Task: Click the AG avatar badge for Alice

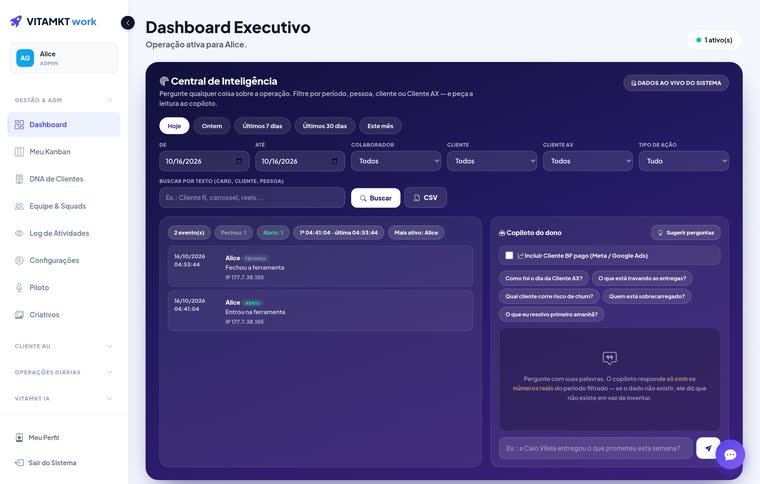Action: pos(25,58)
